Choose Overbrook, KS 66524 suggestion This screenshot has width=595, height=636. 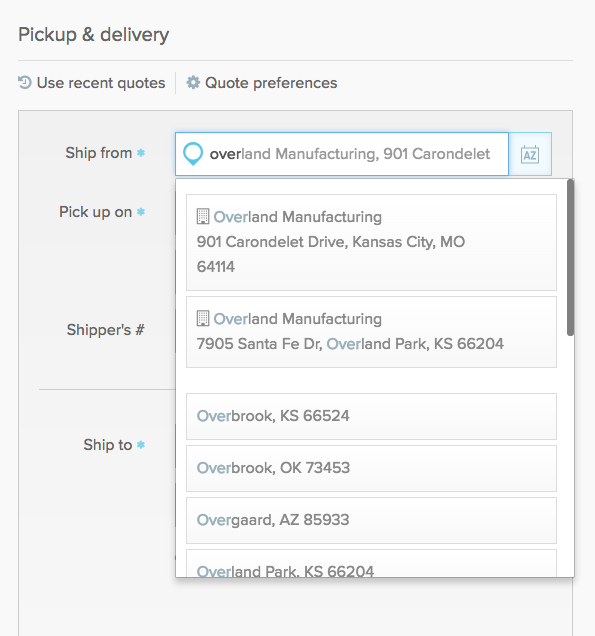tap(371, 416)
